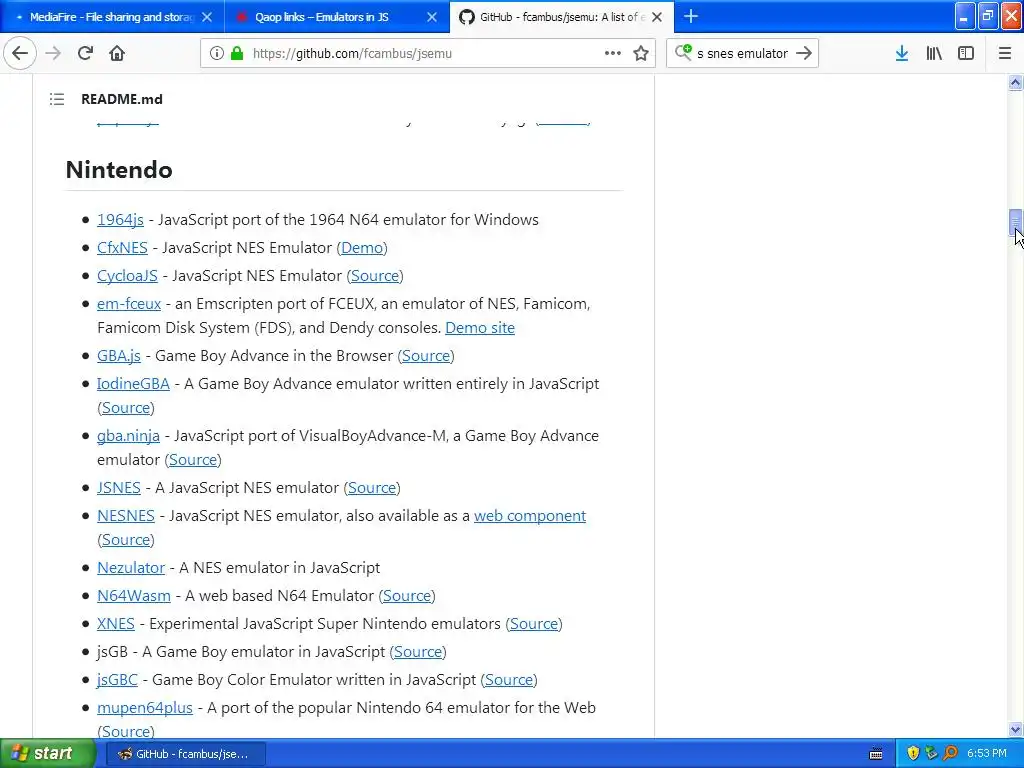Click the on-screen keyboard tray icon
This screenshot has width=1024, height=768.
click(x=876, y=754)
